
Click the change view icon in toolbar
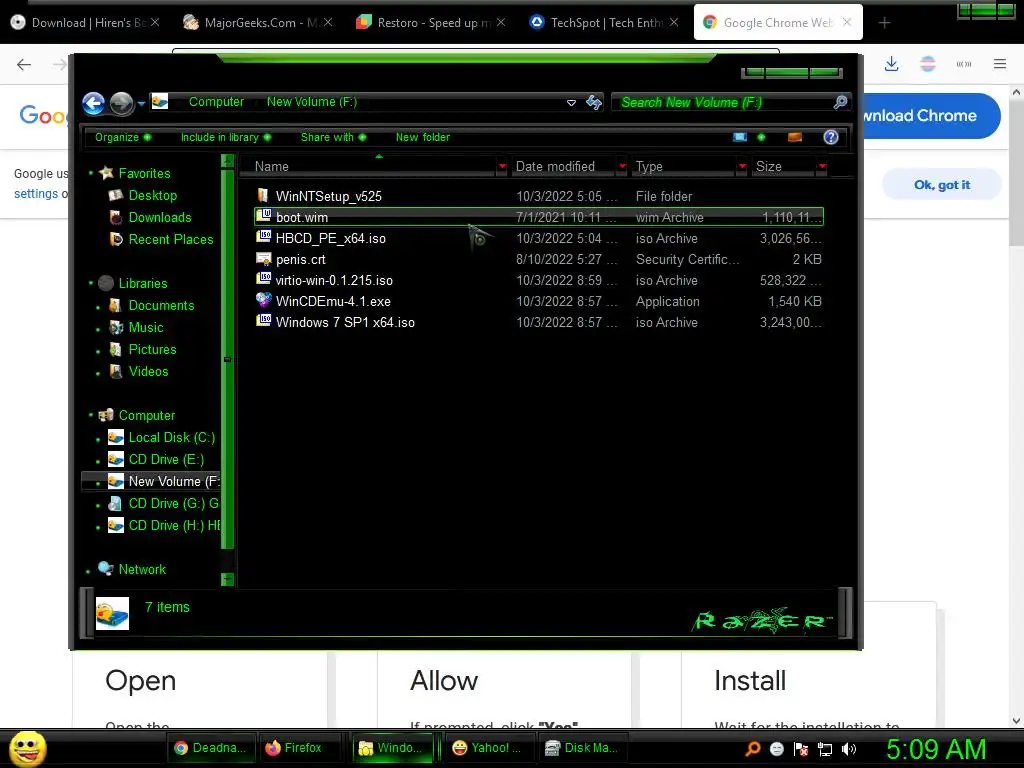[740, 137]
